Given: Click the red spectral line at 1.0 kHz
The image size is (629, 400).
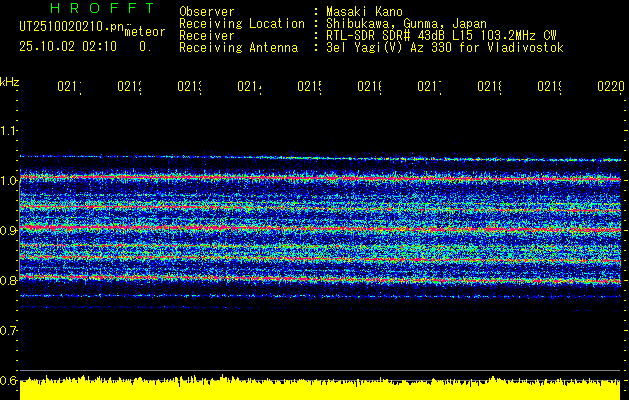Looking at the screenshot, I should pyautogui.click(x=320, y=178).
